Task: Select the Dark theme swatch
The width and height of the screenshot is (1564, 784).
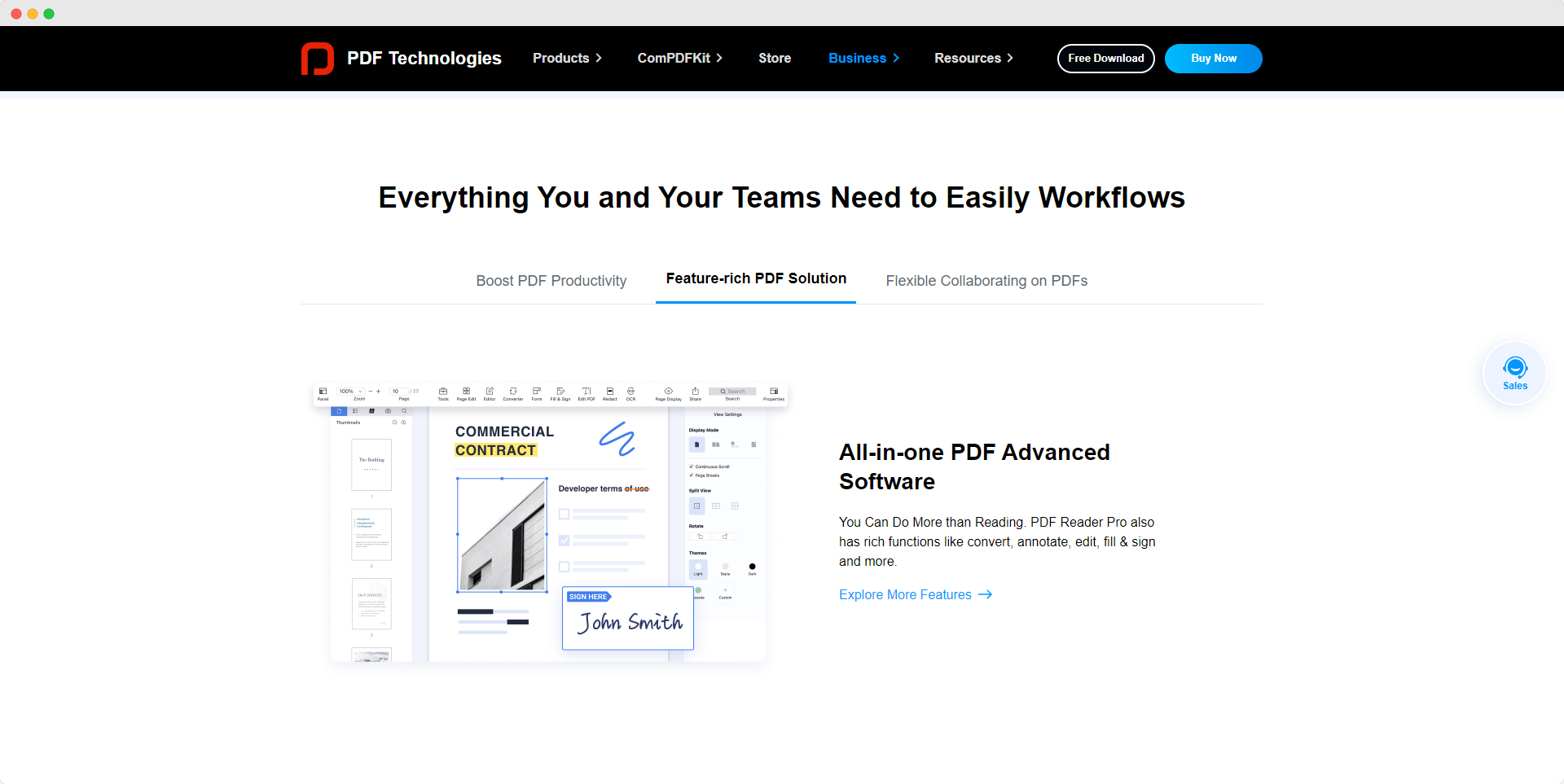Action: 752,567
